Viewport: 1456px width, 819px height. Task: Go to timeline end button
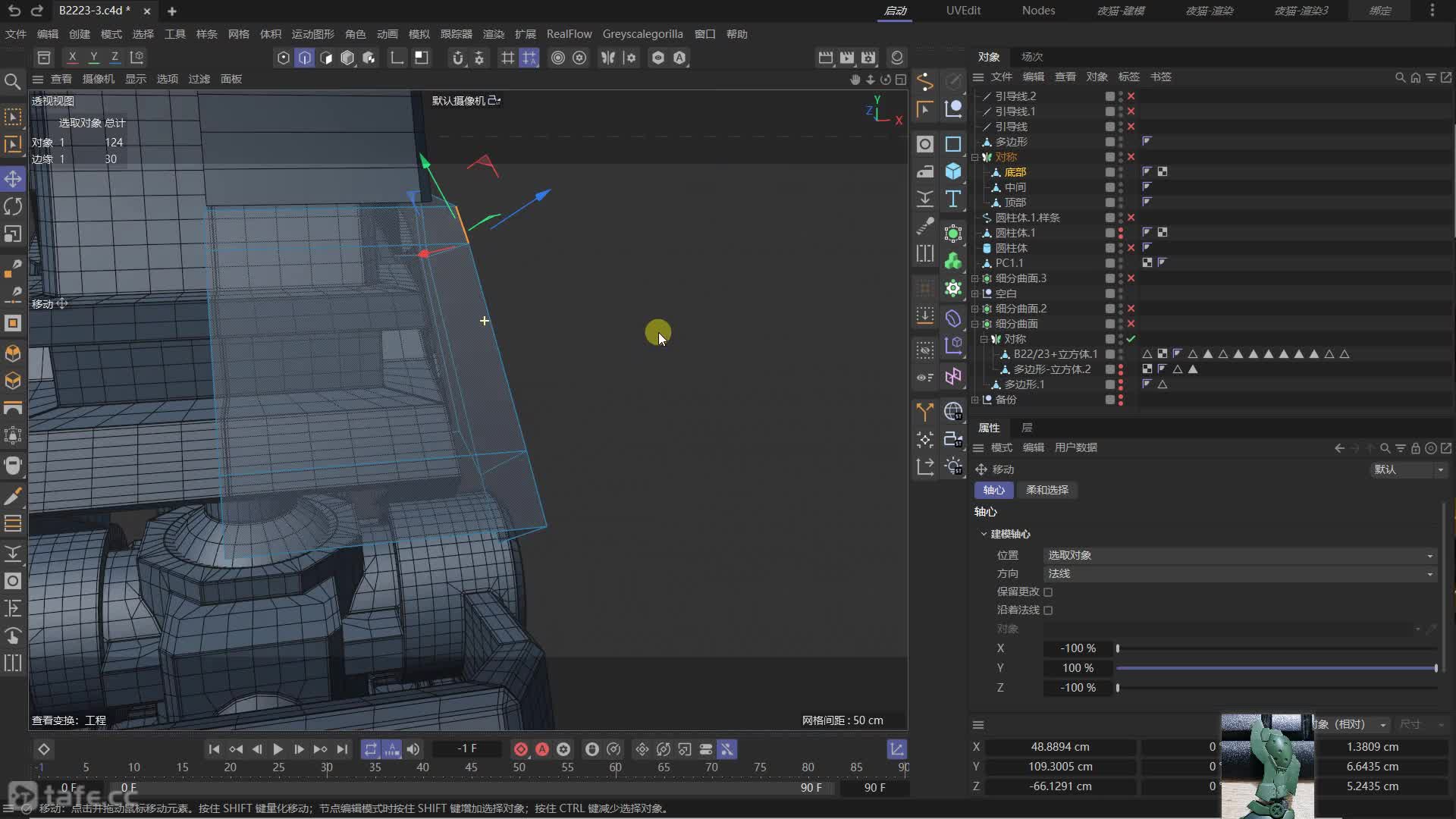point(342,749)
